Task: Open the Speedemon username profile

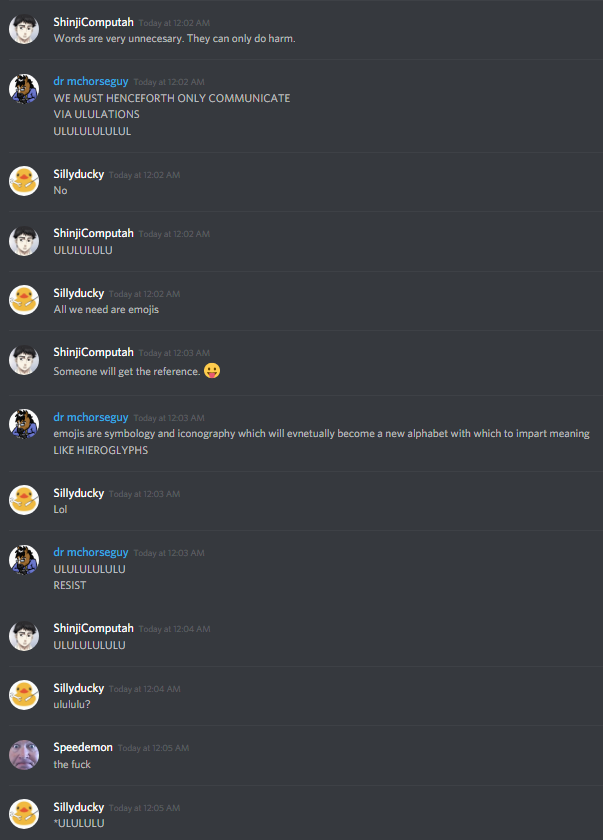Action: [83, 747]
